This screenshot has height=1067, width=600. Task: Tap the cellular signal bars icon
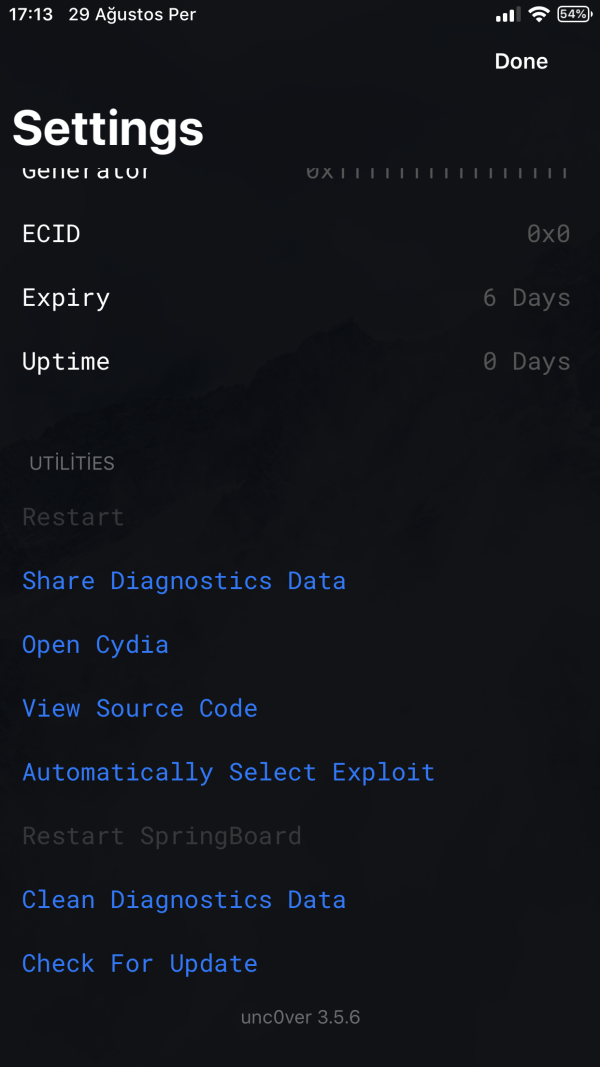508,15
